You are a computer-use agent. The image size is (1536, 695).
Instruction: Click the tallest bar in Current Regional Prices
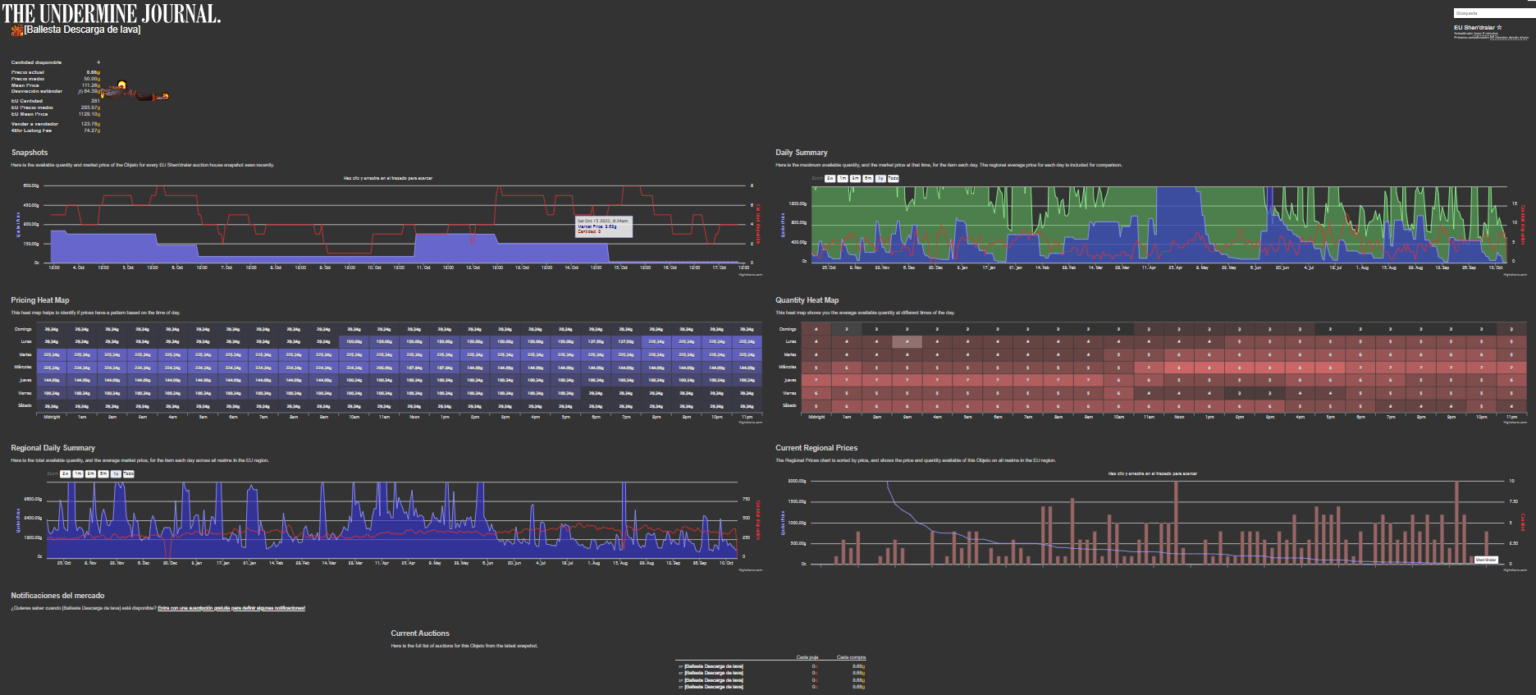tap(1176, 522)
